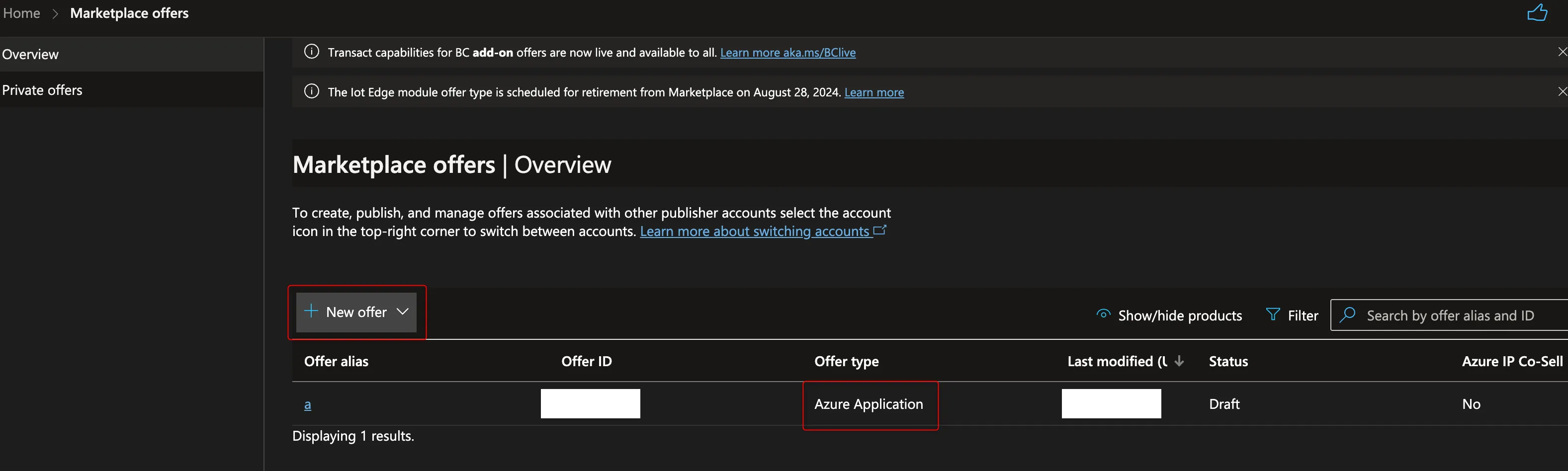Select the 'Azure Application' cell
This screenshot has height=471, width=1568.
[x=869, y=404]
